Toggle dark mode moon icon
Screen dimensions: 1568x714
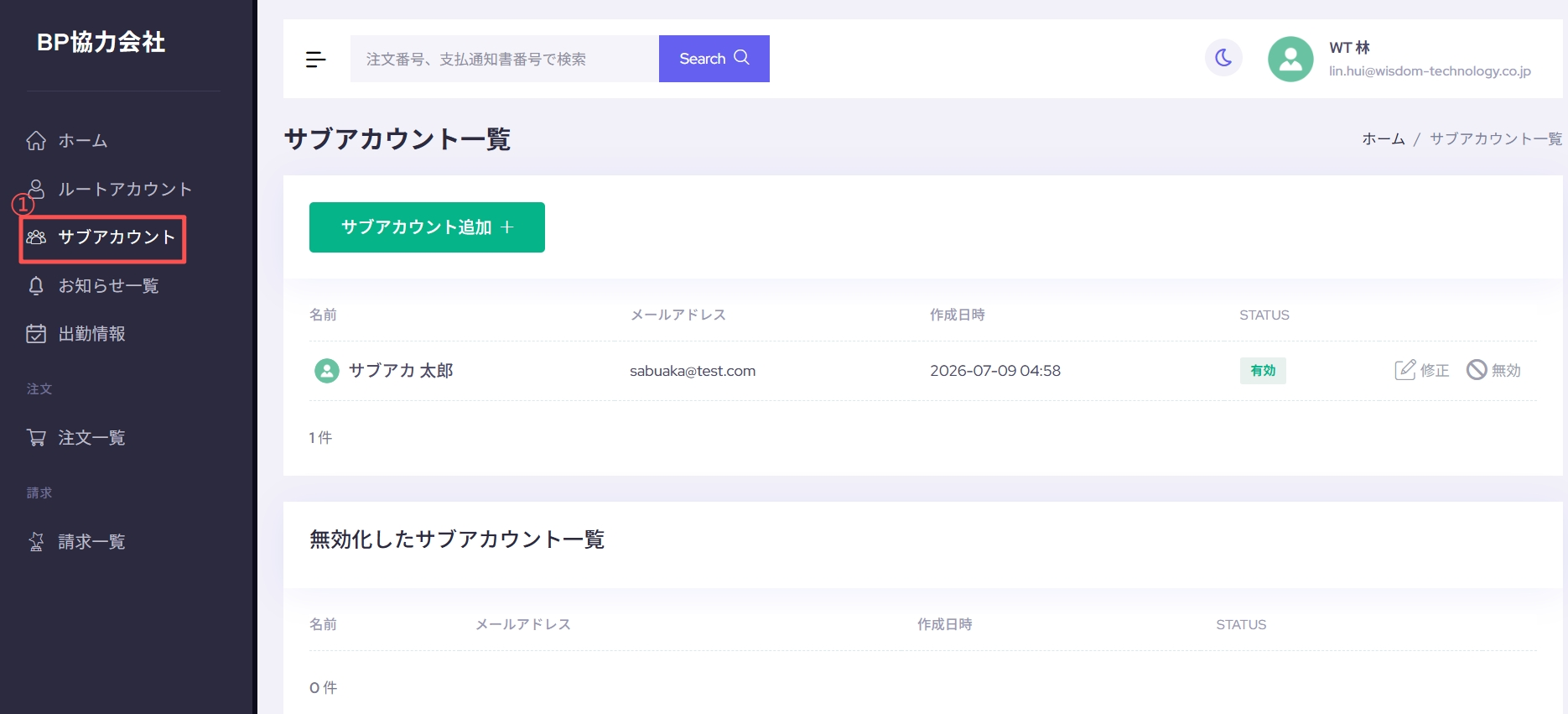tap(1223, 58)
